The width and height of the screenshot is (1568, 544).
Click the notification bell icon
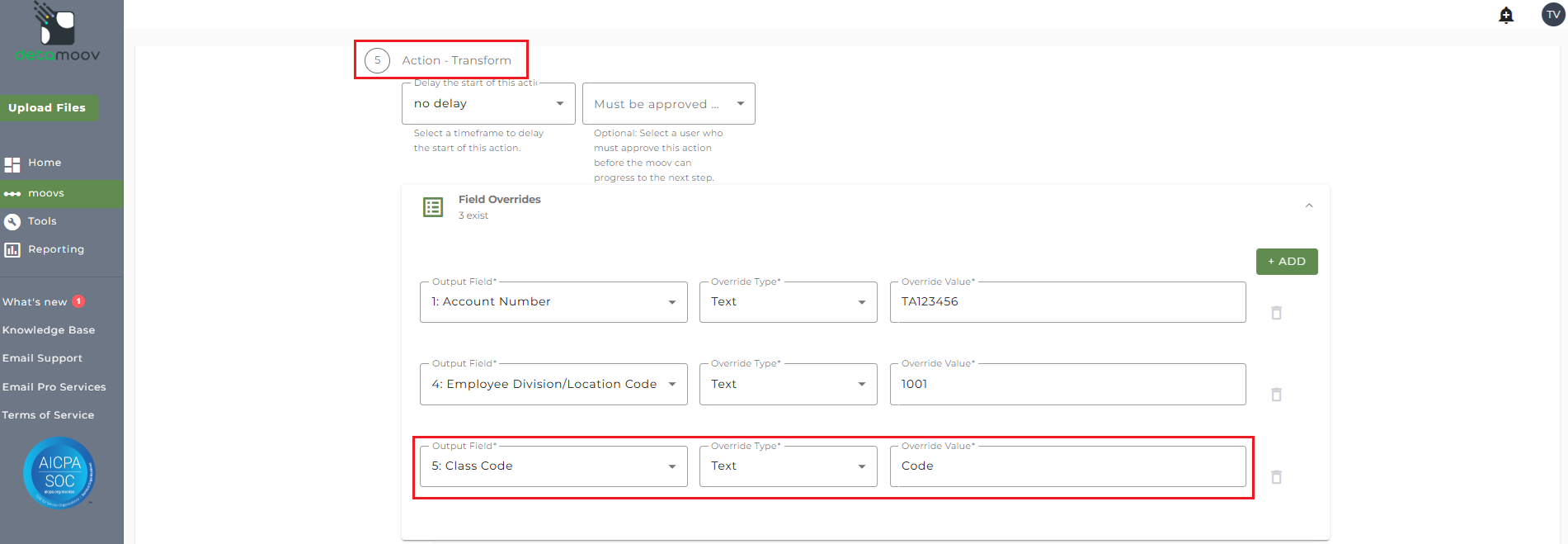[1505, 15]
